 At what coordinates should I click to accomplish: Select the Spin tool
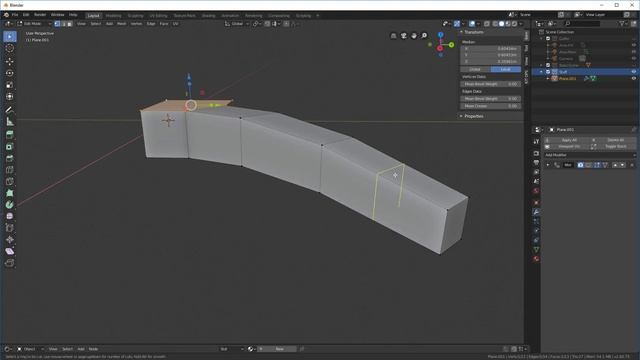coord(10,204)
